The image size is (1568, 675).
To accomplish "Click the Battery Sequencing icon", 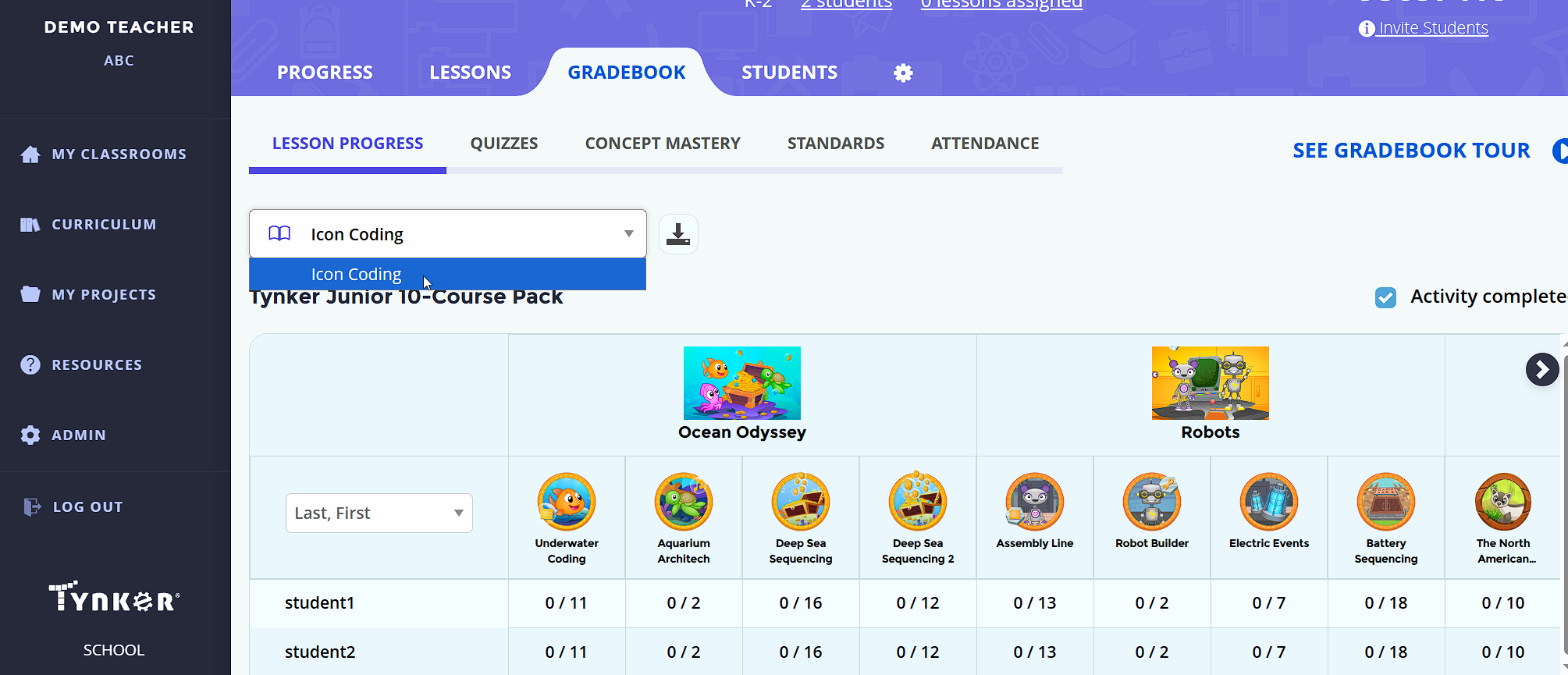I will click(1386, 502).
